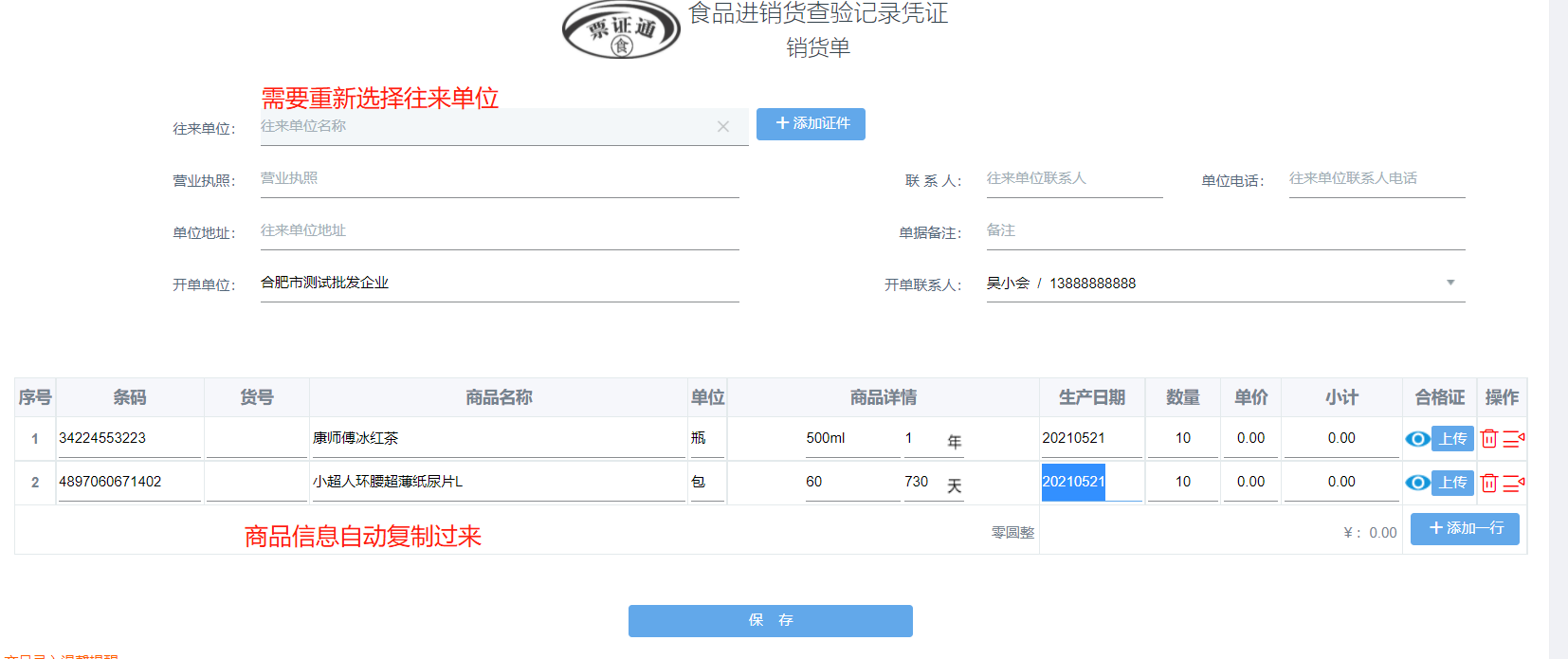The image size is (1568, 659).
Task: Click the spec cell 500ml
Action: click(x=852, y=438)
